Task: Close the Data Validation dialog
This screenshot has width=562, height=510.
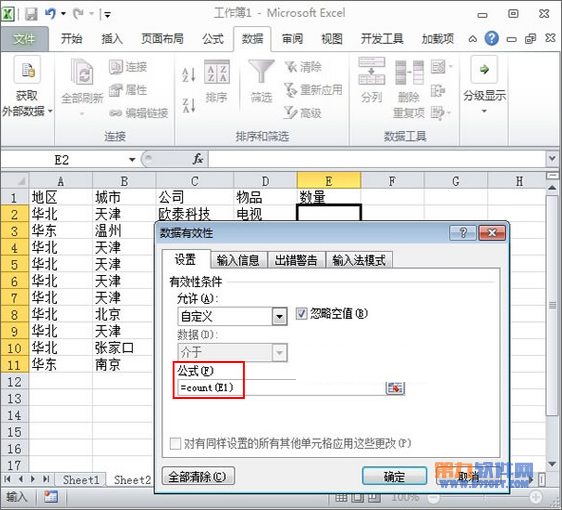Action: (492, 233)
